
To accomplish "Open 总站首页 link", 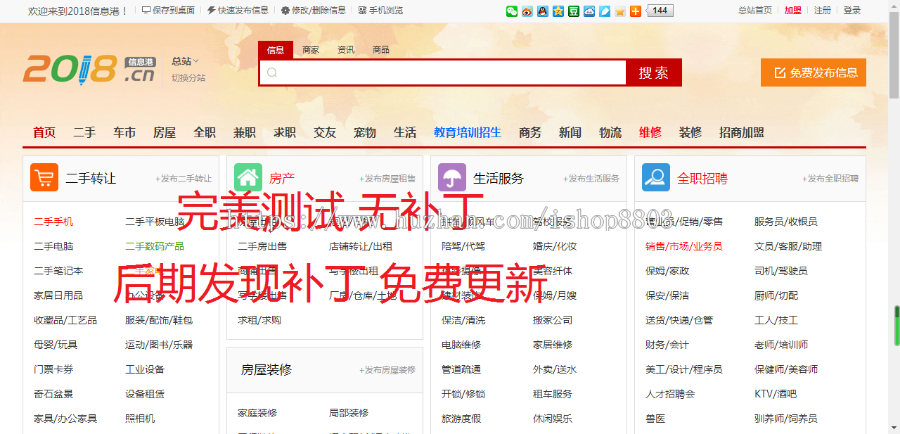I will 755,10.
